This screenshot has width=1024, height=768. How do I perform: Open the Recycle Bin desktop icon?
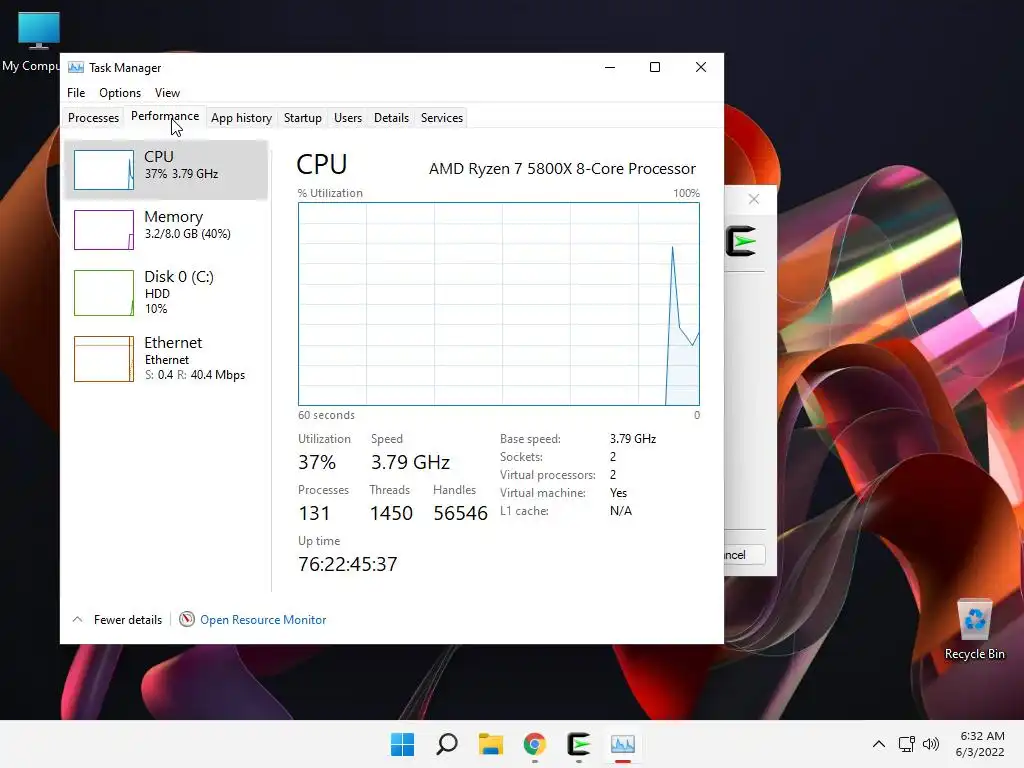[x=974, y=630]
